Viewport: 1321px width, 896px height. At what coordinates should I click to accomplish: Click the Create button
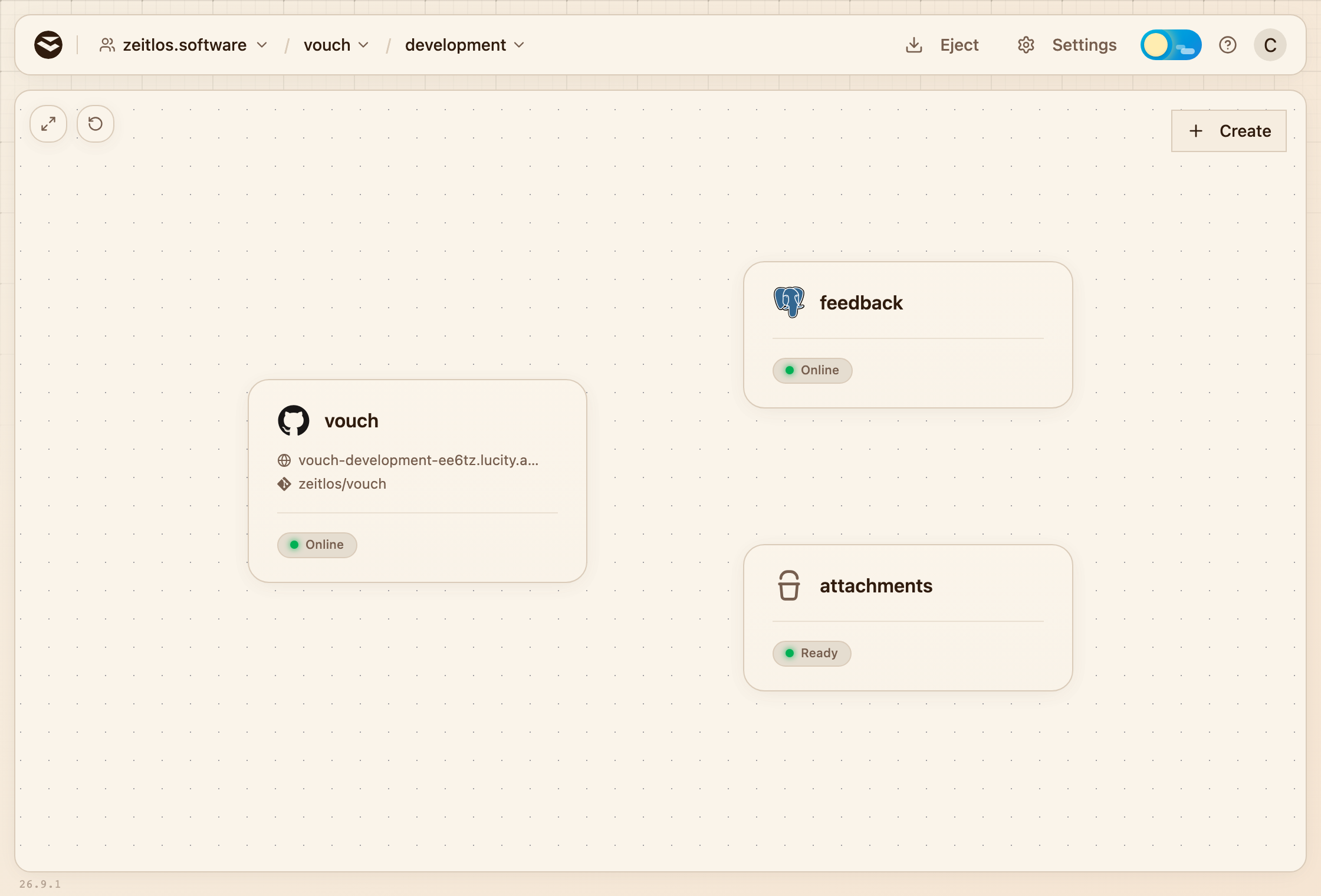click(x=1228, y=131)
